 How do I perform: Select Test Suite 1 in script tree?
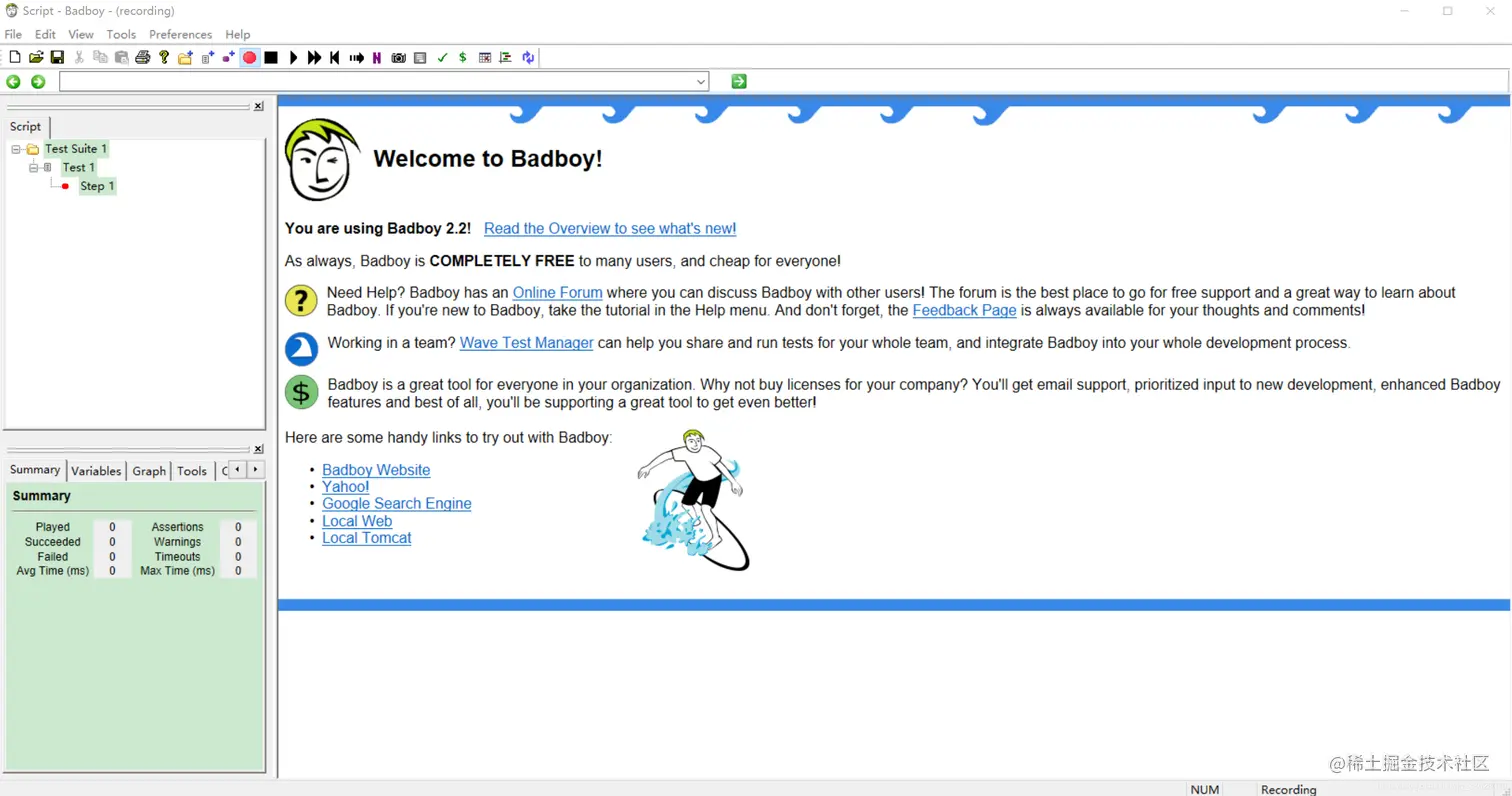click(76, 149)
